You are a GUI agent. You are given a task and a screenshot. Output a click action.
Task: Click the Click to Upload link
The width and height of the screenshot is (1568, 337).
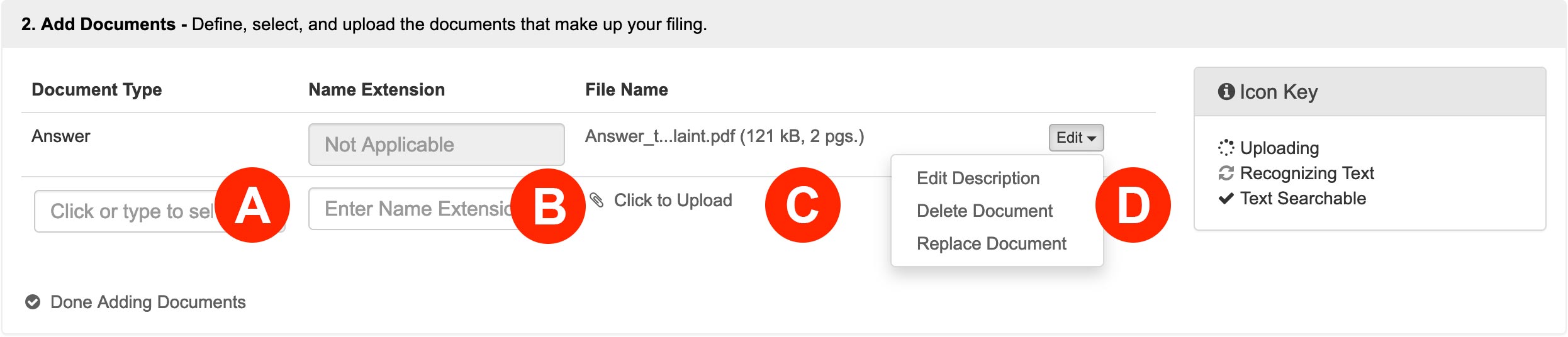(x=673, y=200)
